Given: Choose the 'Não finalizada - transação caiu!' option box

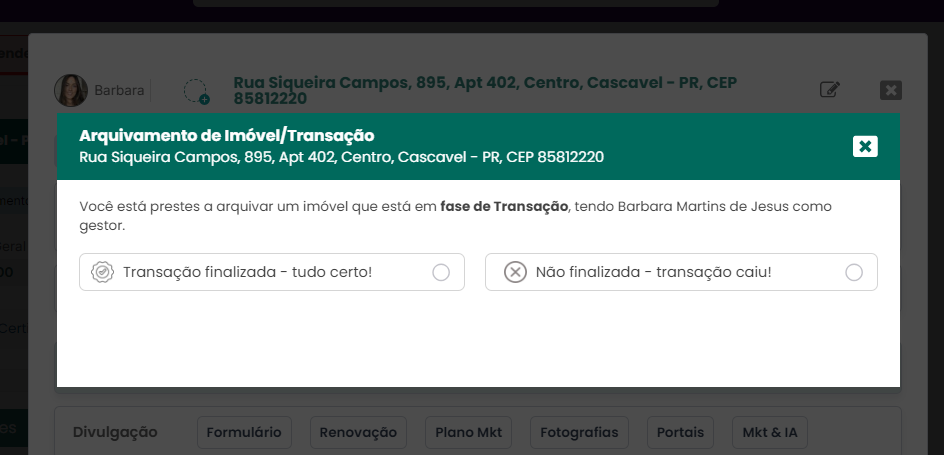Looking at the screenshot, I should (682, 272).
